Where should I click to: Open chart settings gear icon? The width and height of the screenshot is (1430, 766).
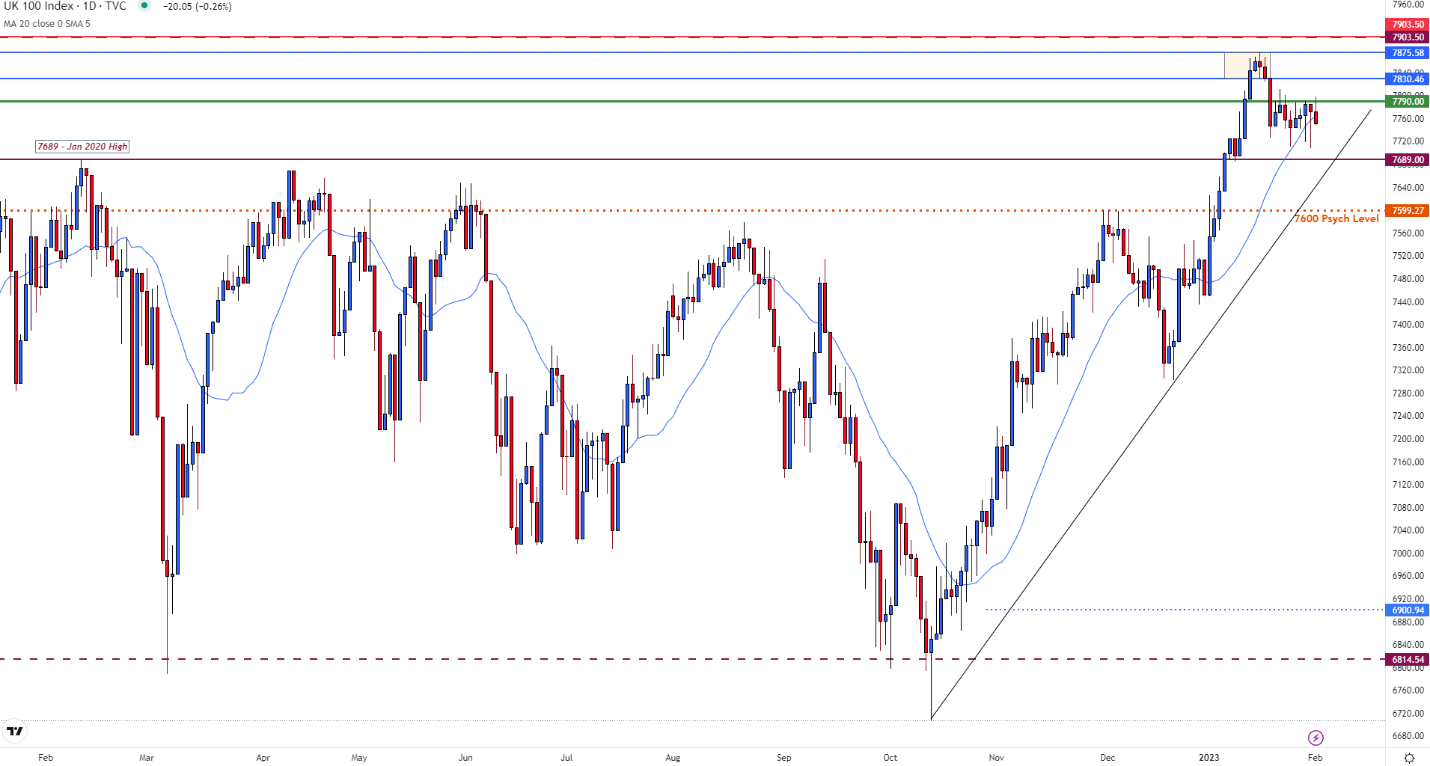tap(1409, 758)
